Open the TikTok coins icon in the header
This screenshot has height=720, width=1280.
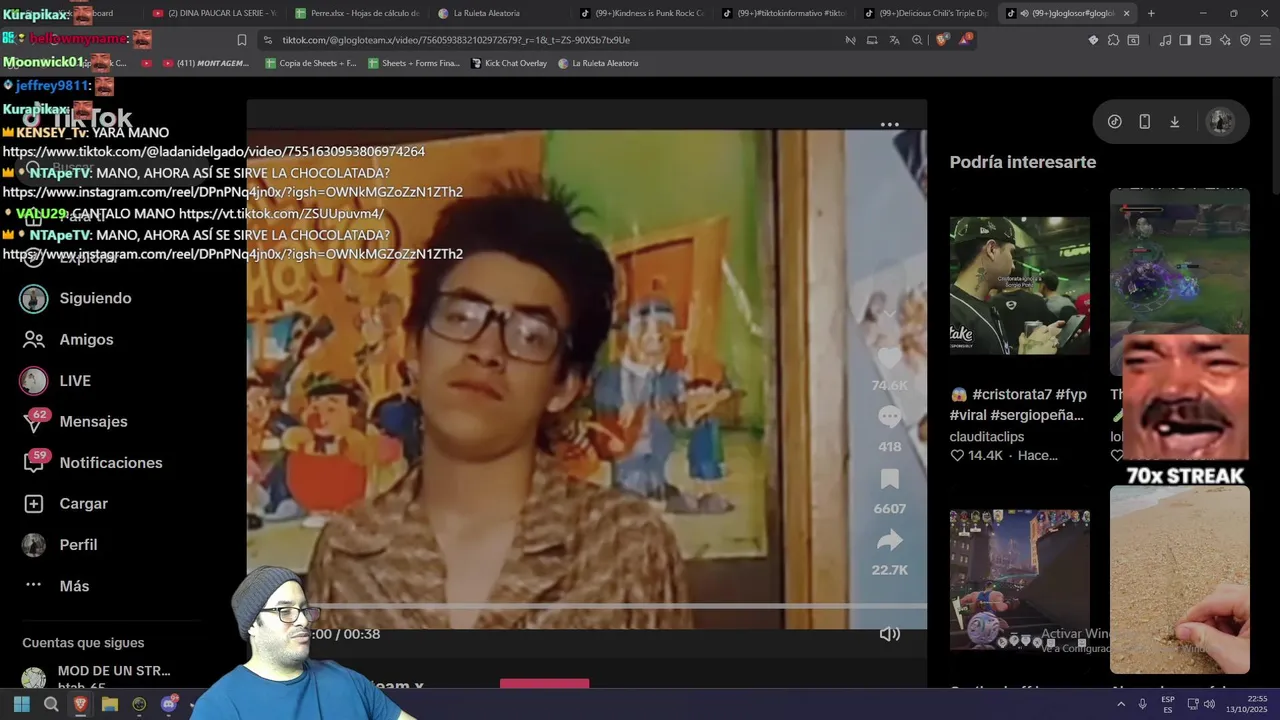[x=1114, y=122]
